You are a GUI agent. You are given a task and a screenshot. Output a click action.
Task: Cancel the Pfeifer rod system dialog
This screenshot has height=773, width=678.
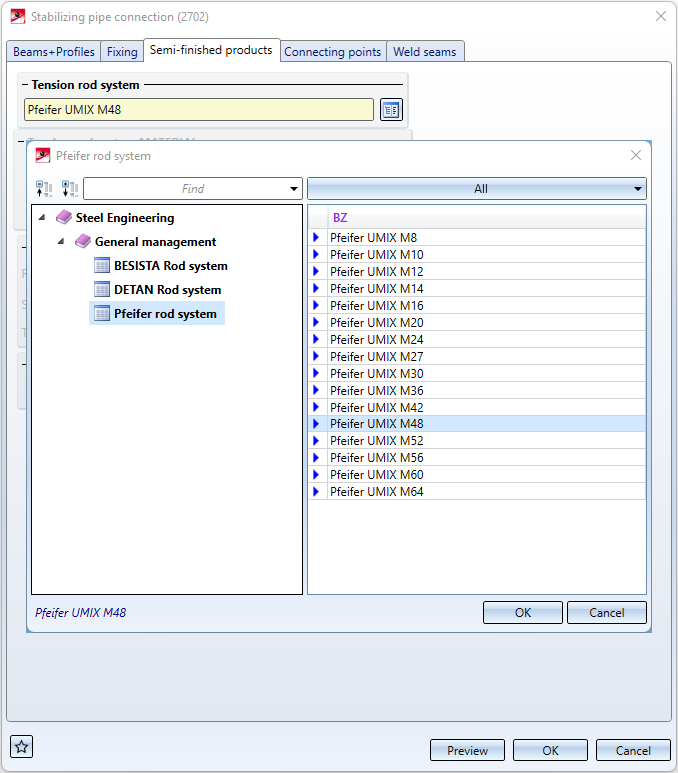tap(607, 612)
